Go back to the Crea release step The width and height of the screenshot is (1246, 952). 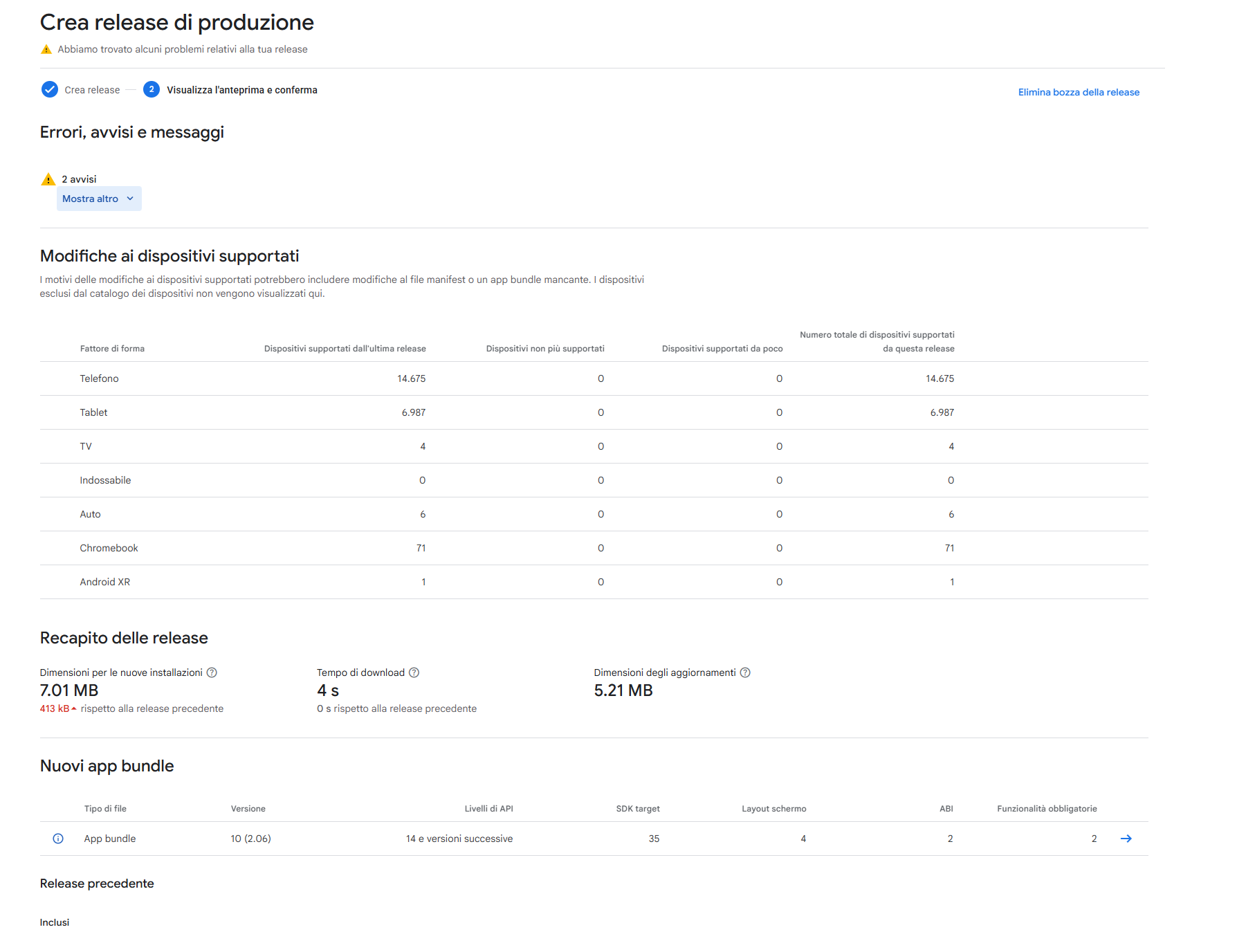(92, 90)
